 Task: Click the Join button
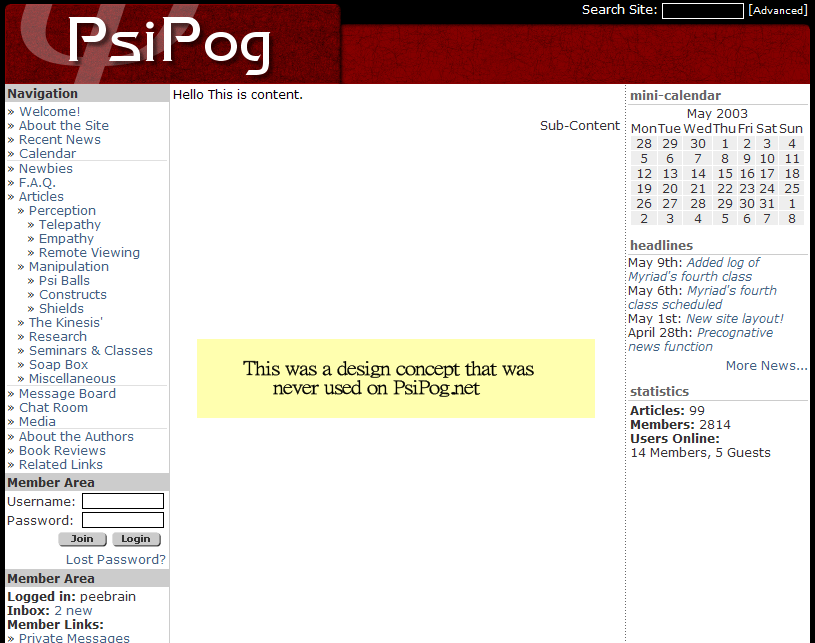click(x=82, y=539)
